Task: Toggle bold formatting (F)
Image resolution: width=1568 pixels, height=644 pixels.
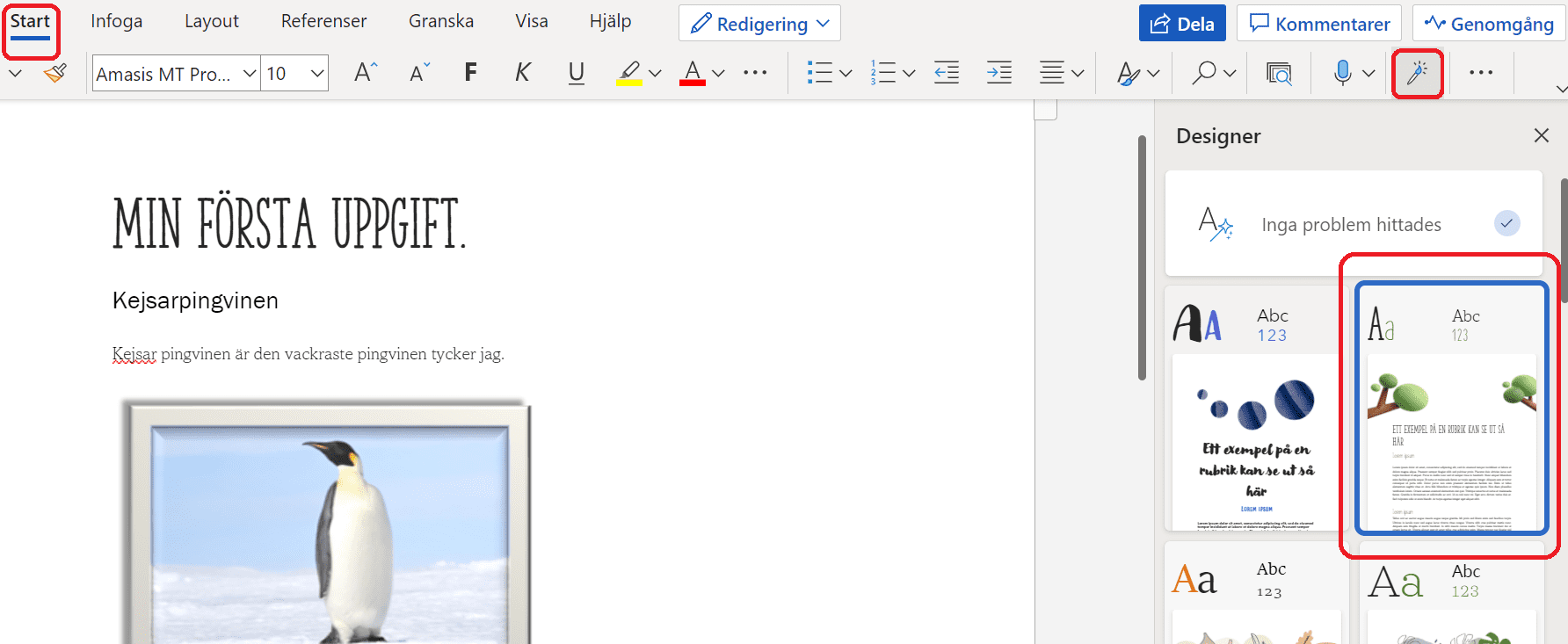Action: point(471,73)
